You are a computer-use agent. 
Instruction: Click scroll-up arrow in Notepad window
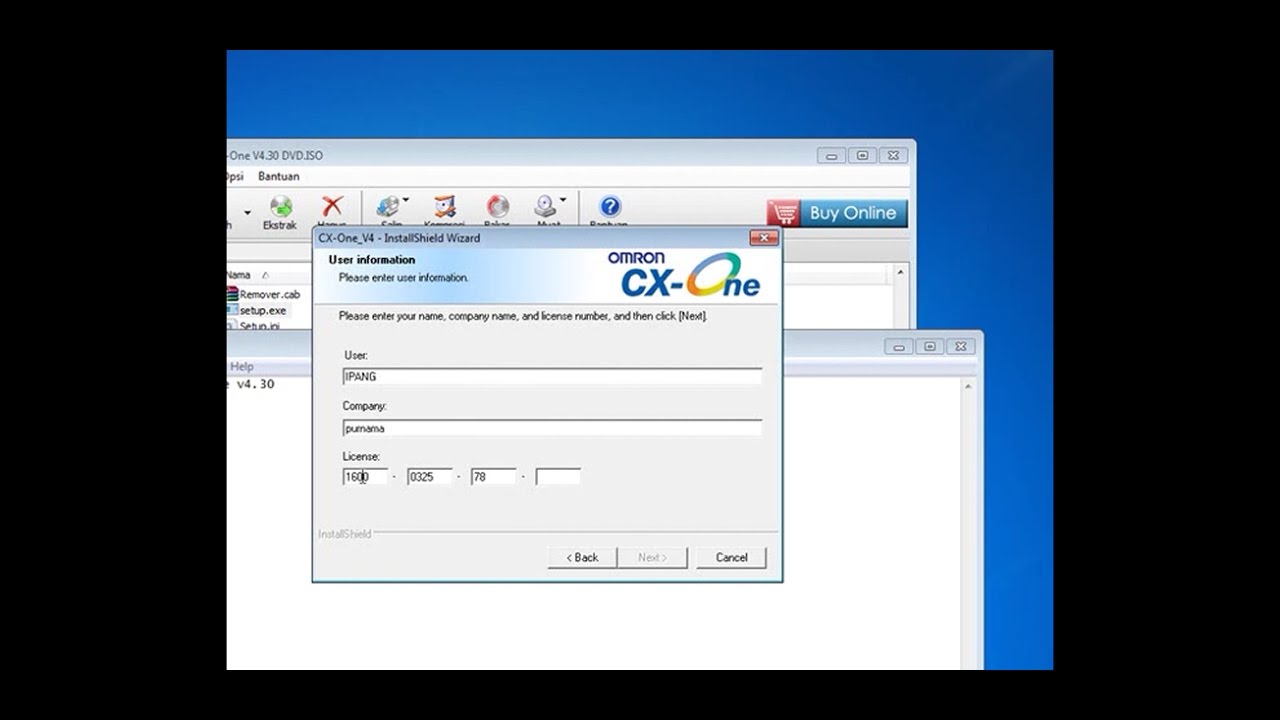click(969, 385)
